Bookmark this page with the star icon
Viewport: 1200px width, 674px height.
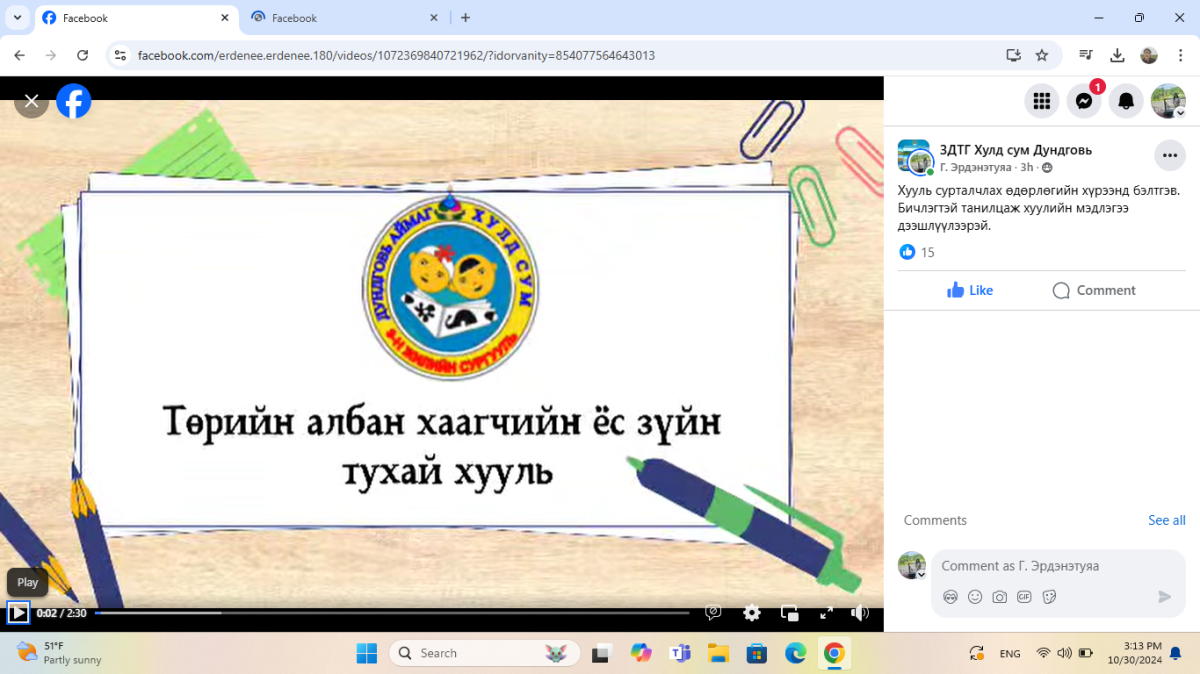pyautogui.click(x=1042, y=55)
